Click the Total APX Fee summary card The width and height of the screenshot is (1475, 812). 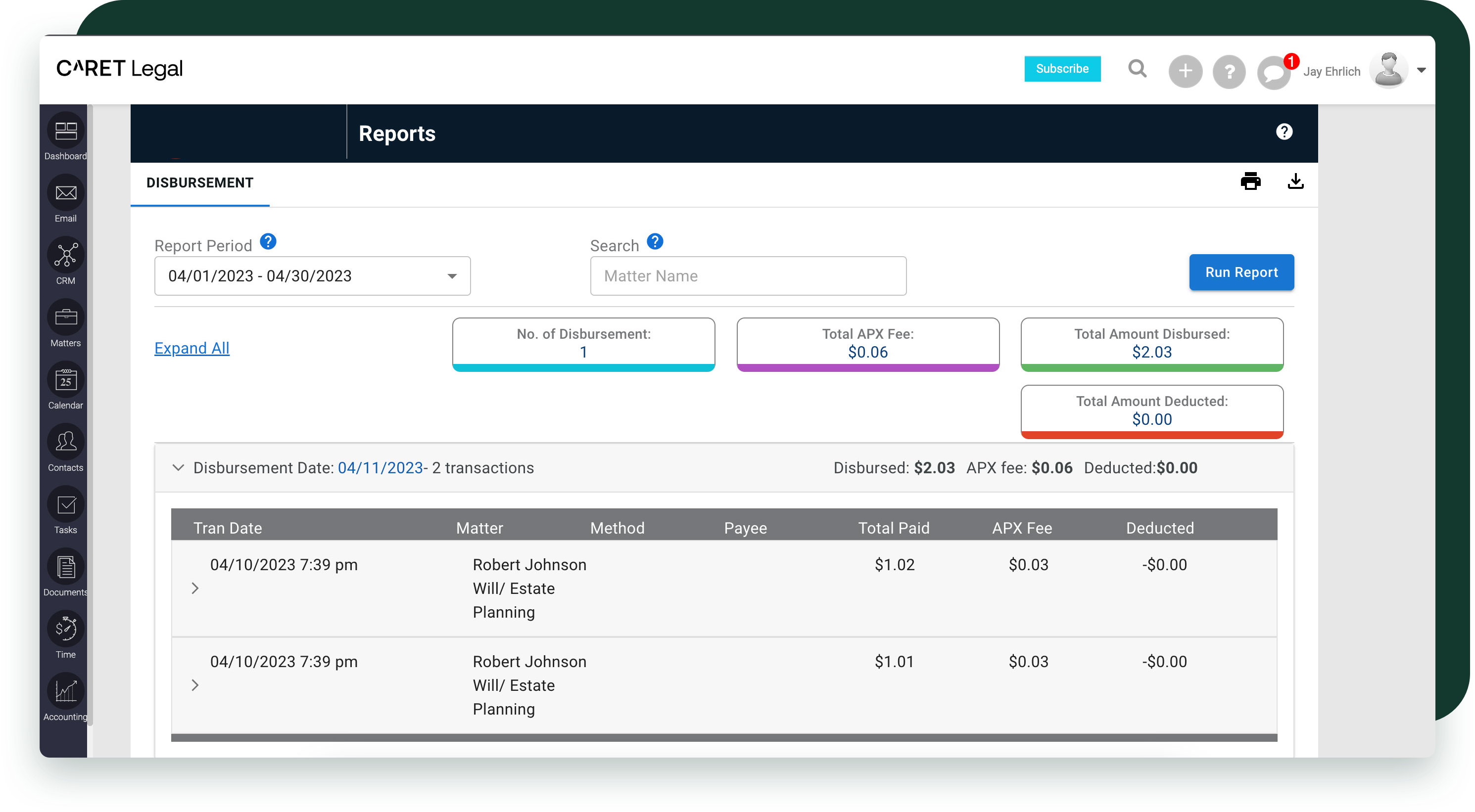click(868, 345)
